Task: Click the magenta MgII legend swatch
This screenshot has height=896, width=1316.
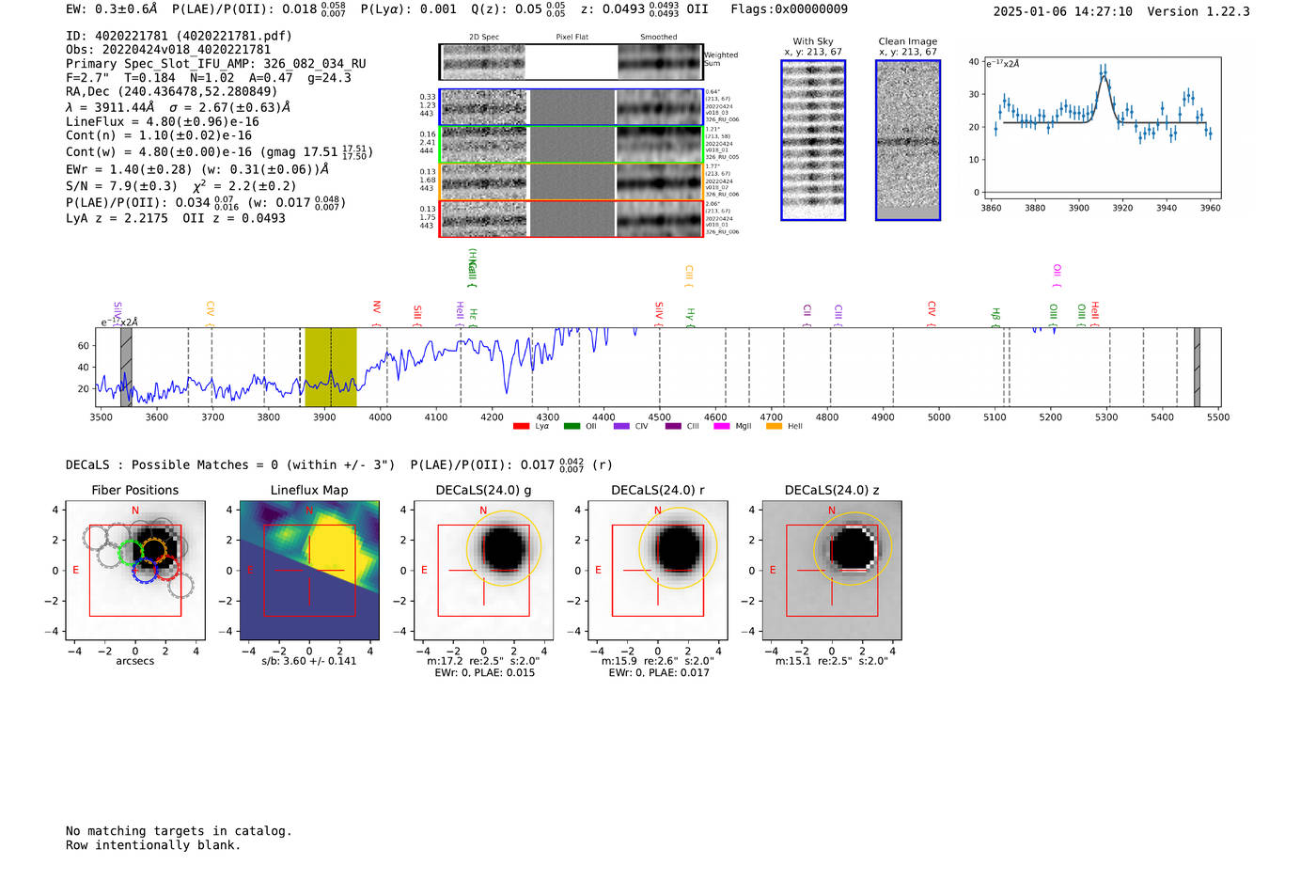Action: point(722,427)
